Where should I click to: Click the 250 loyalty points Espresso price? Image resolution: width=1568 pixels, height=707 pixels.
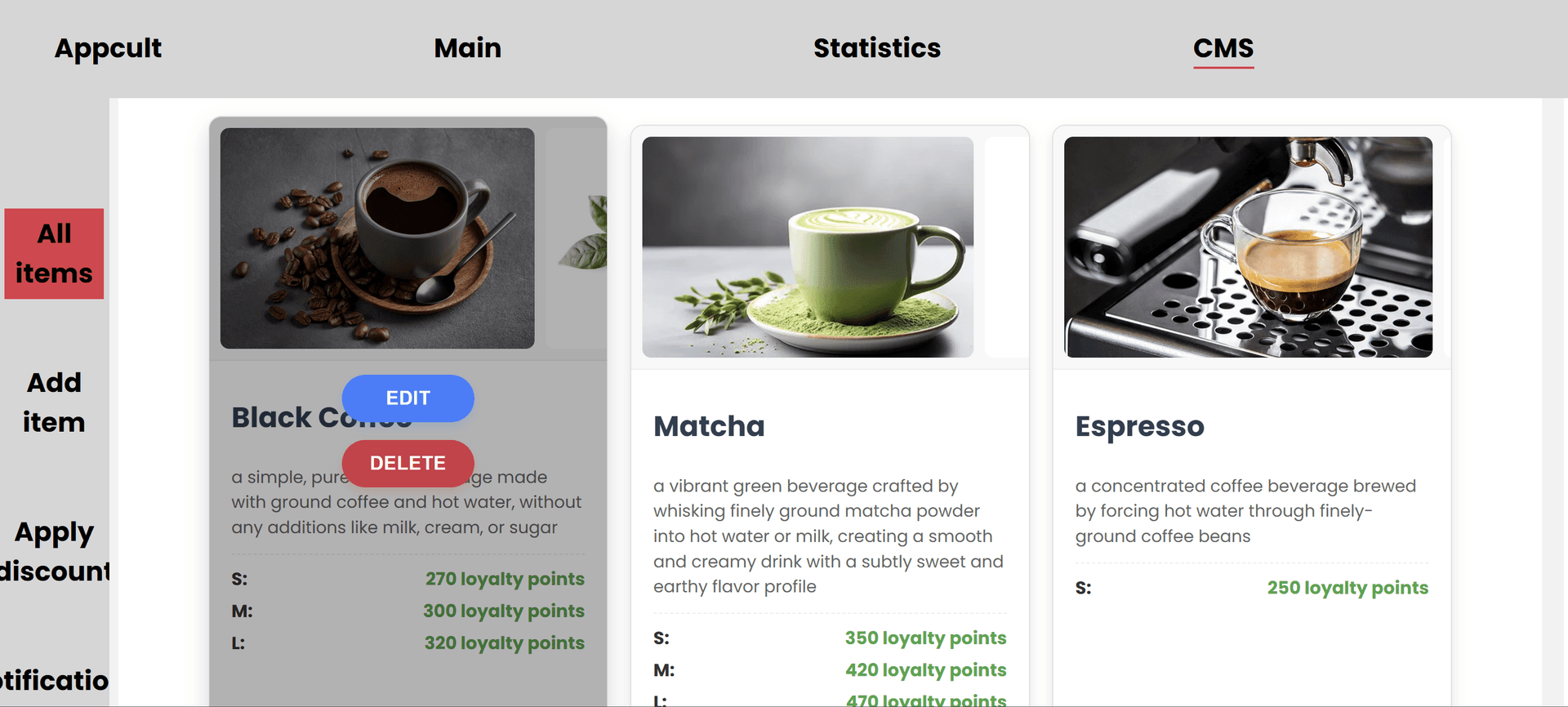pos(1347,588)
